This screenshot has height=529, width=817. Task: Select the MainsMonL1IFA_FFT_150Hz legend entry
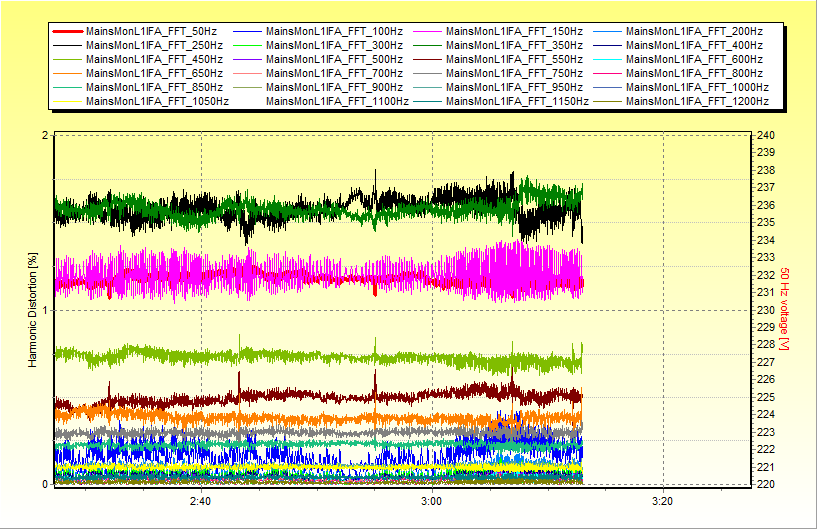coord(514,32)
